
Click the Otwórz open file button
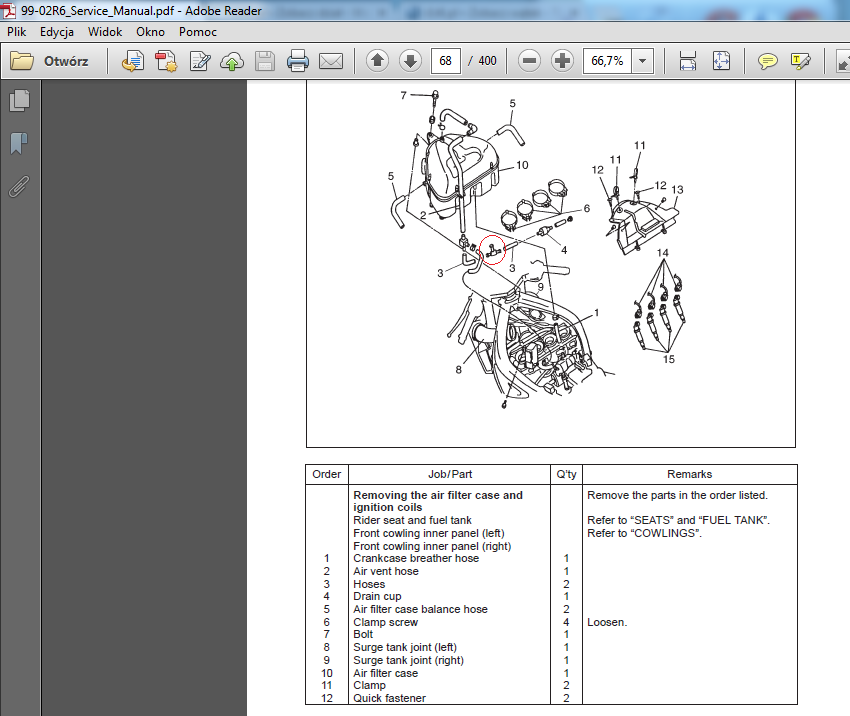tap(50, 61)
